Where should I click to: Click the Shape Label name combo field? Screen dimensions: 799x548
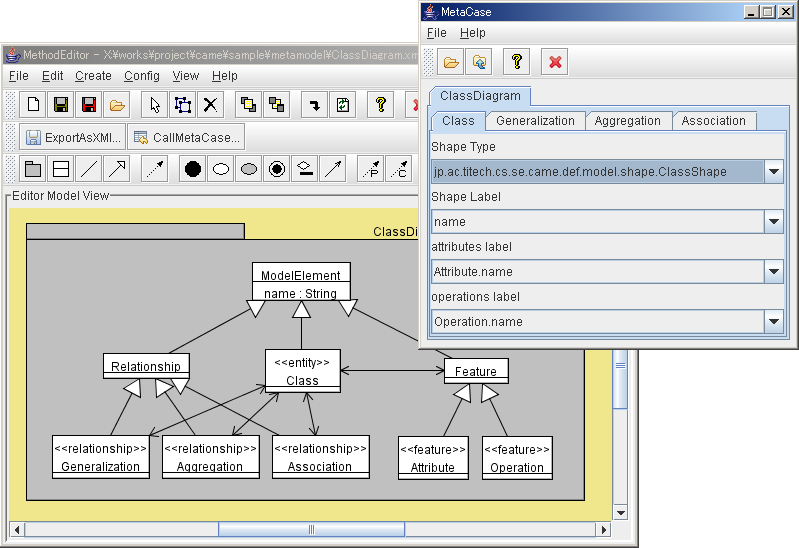point(598,222)
